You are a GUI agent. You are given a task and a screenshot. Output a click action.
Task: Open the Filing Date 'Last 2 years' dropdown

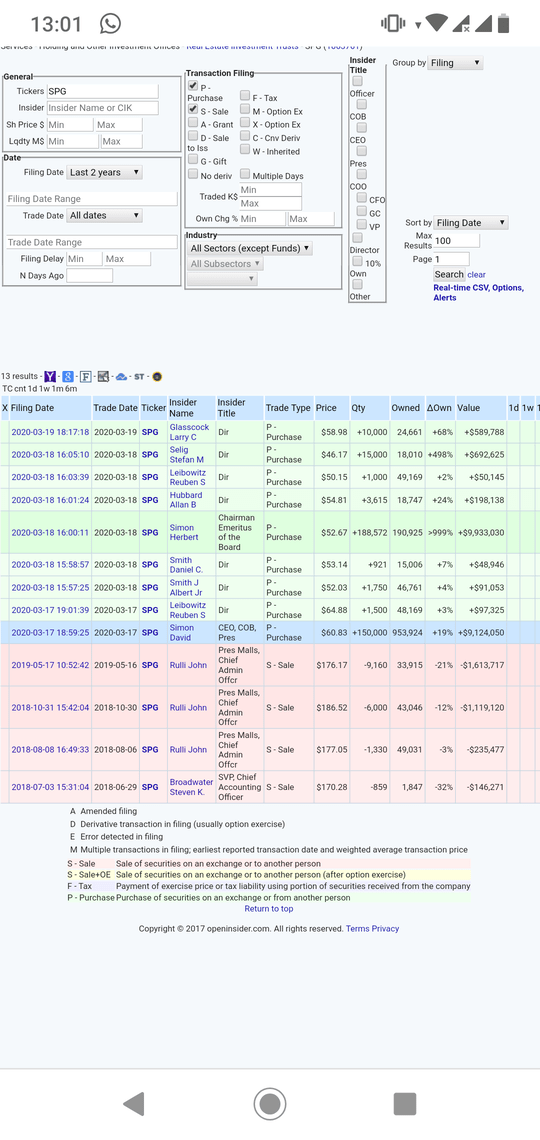[105, 172]
